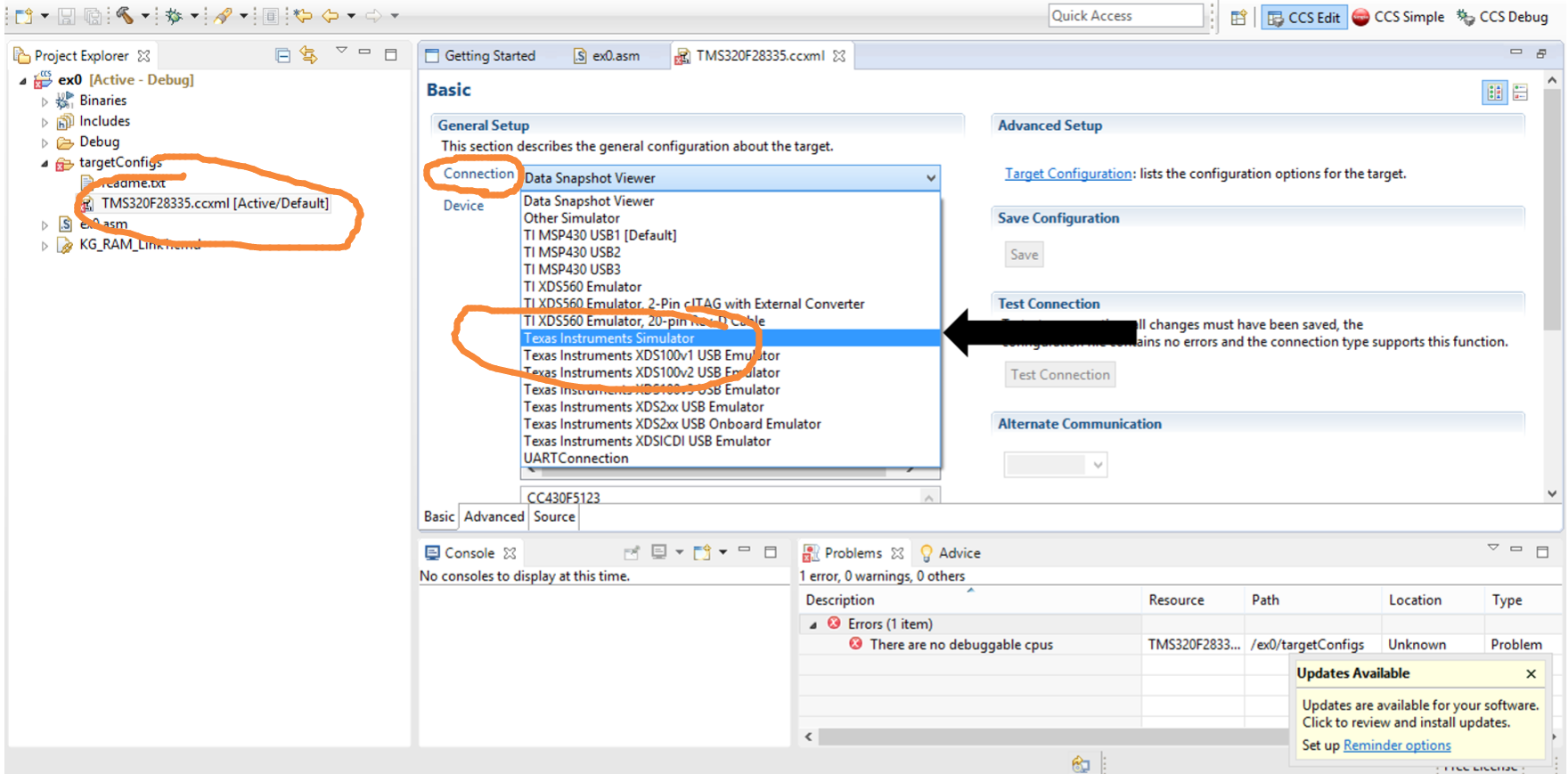
Task: Click the Save All icon in toolbar
Action: point(93,16)
